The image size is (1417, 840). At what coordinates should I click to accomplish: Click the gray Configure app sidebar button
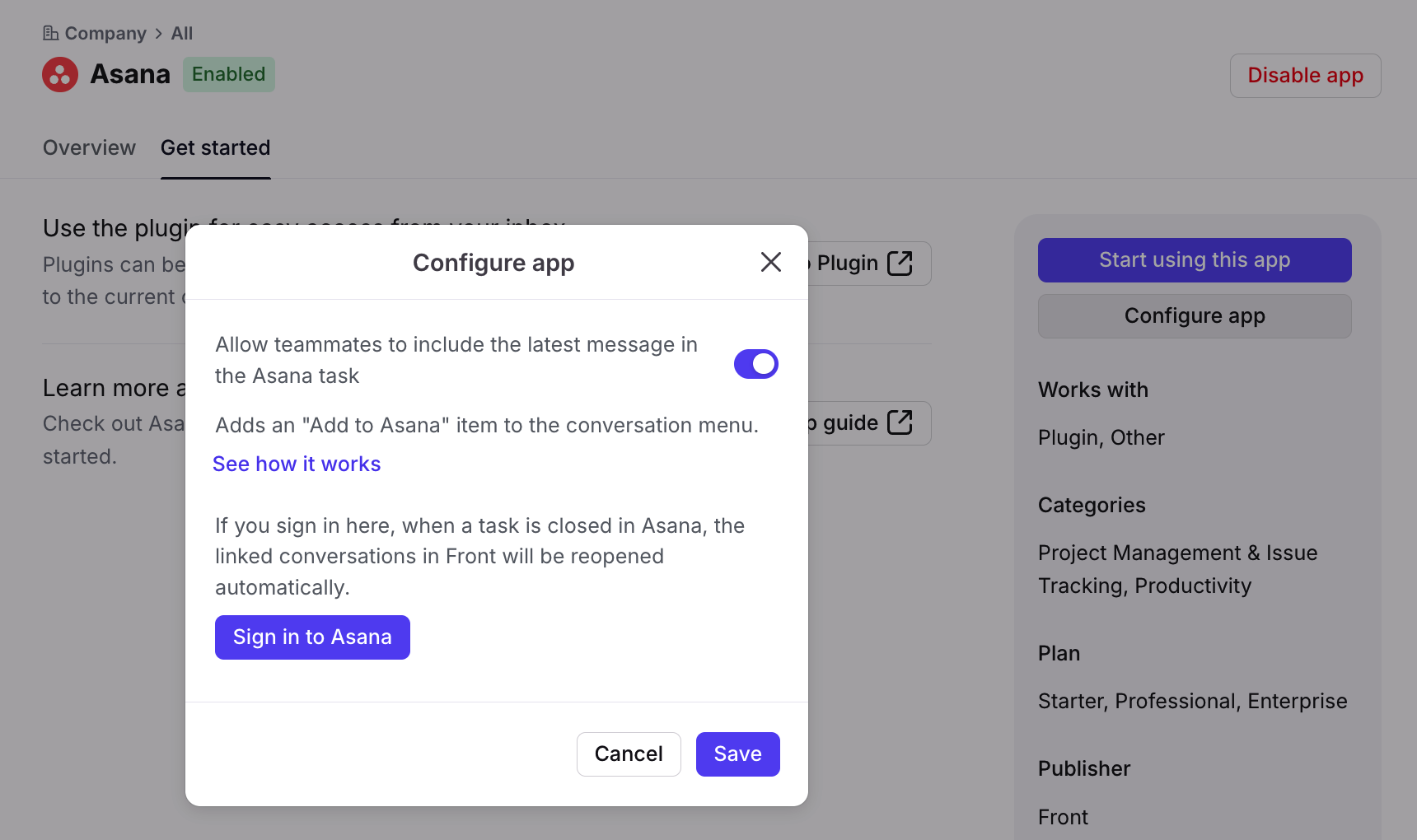click(1194, 316)
